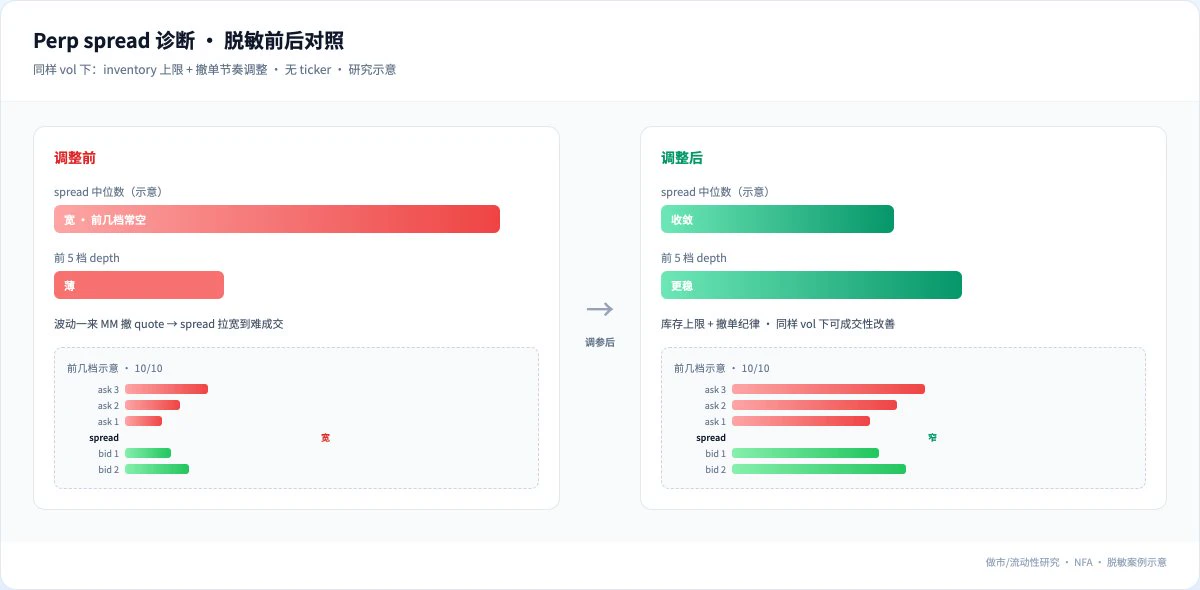The height and width of the screenshot is (590, 1200).
Task: Click the red '调整前' heading
Action: point(75,158)
